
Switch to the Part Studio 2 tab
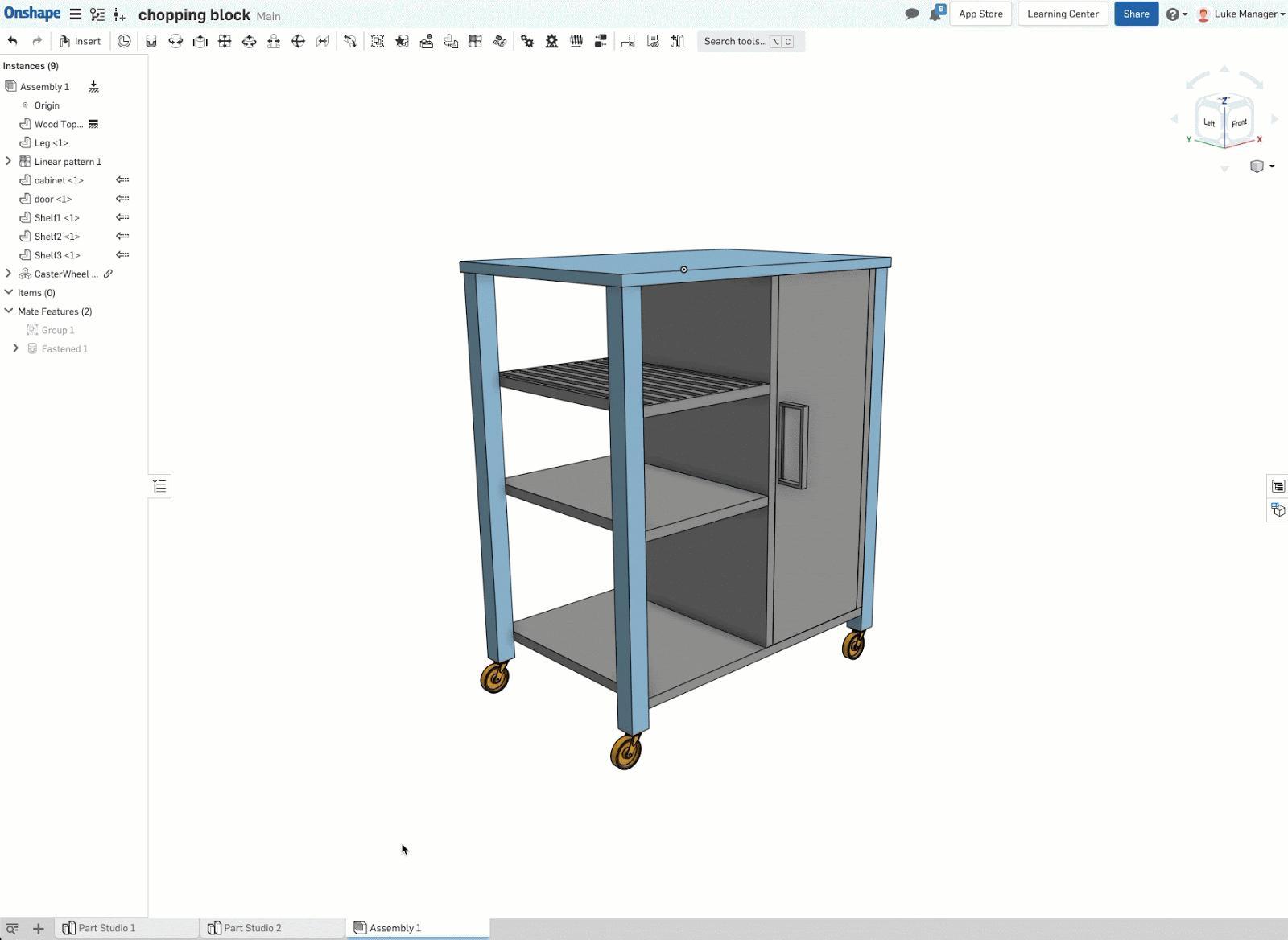tap(251, 927)
